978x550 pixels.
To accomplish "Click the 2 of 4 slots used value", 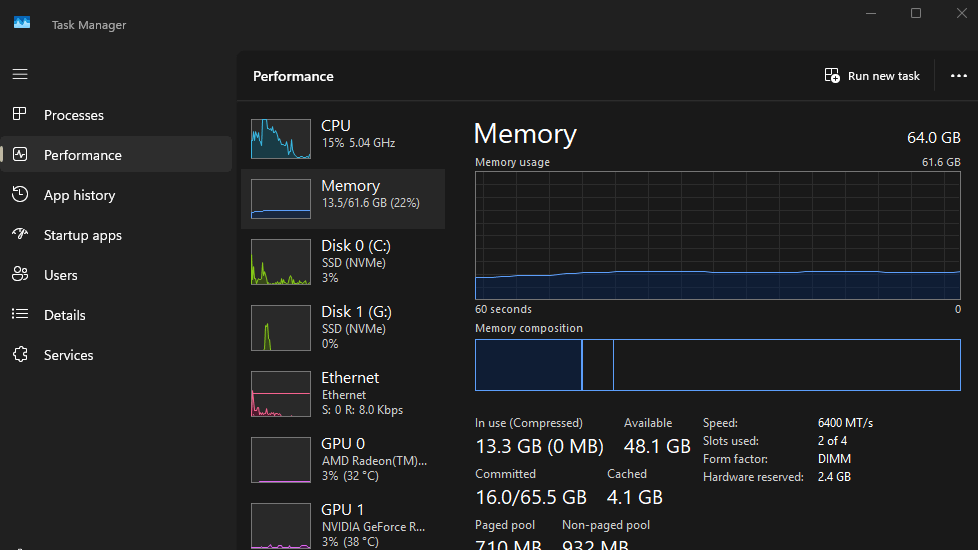I will point(832,441).
